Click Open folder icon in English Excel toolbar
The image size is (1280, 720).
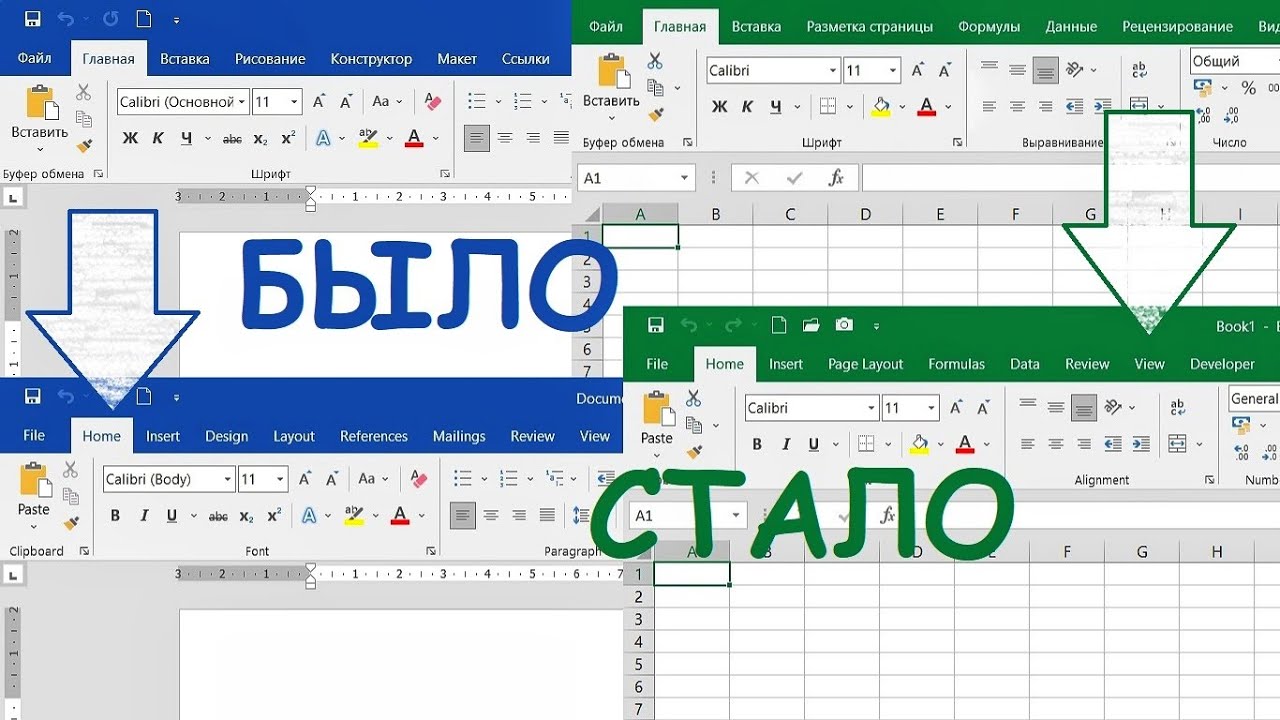point(811,325)
